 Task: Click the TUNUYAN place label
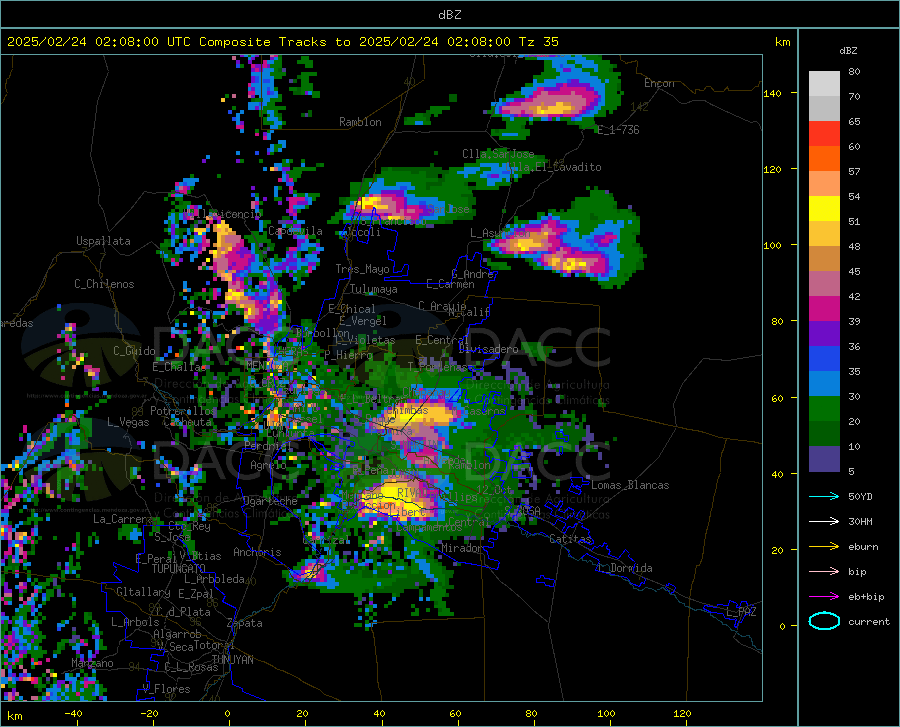pos(232,660)
